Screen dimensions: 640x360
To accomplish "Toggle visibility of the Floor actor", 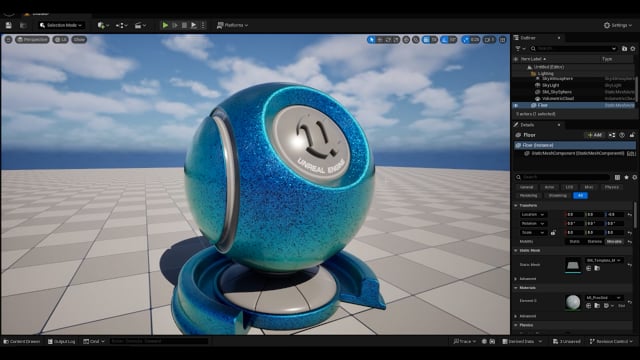I will click(x=516, y=105).
